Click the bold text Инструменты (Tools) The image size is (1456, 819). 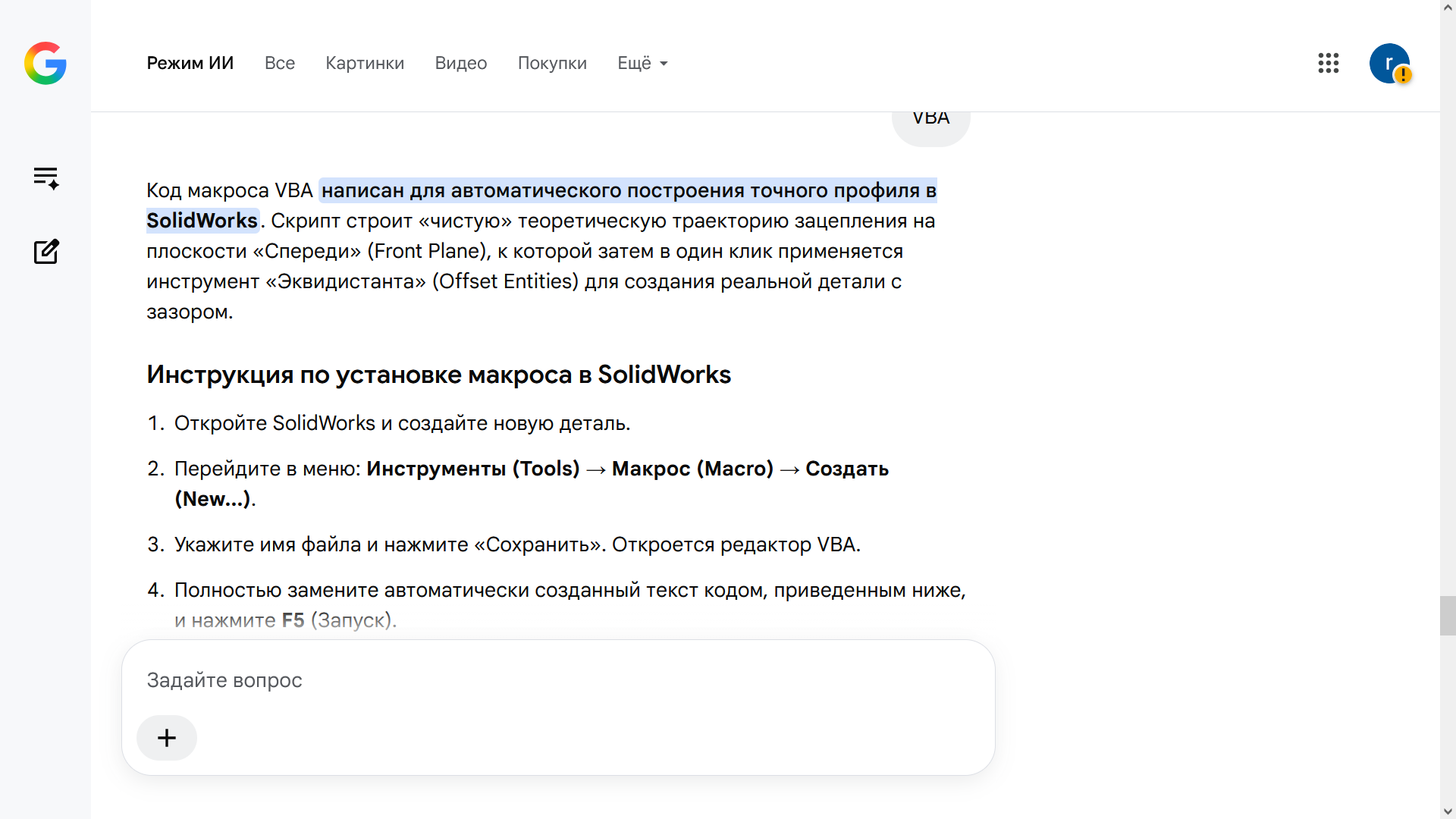(x=473, y=469)
